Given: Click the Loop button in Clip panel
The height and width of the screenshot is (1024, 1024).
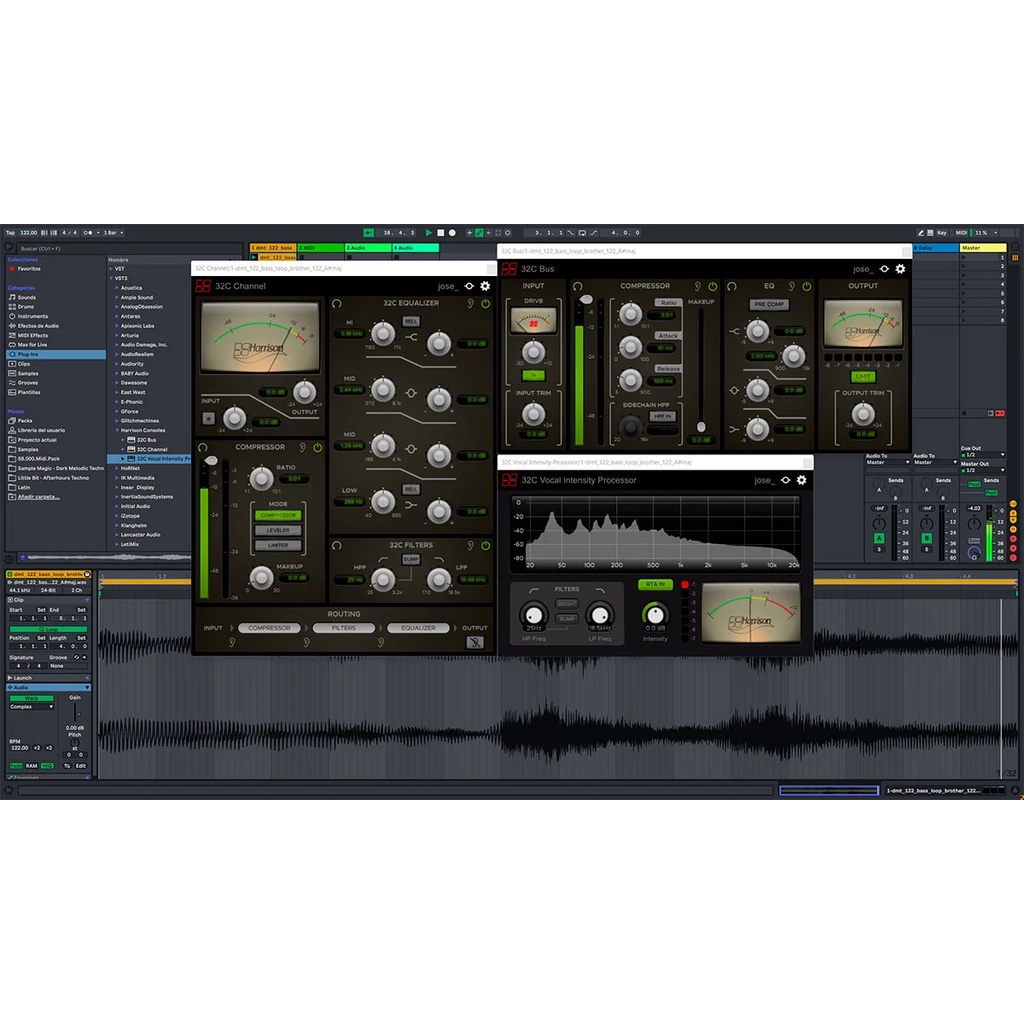Looking at the screenshot, I should coord(48,629).
